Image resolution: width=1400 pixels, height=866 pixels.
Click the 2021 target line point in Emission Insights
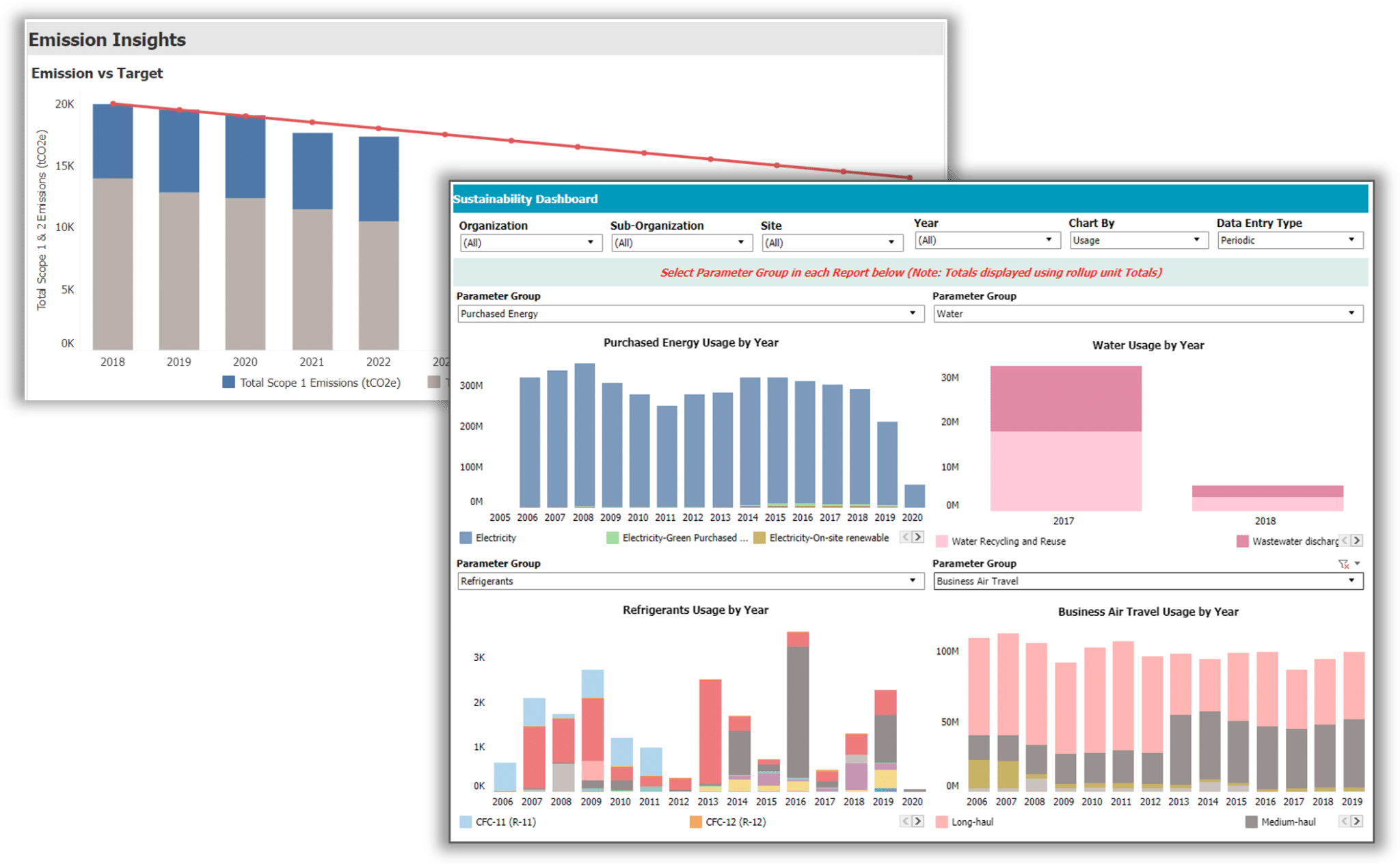[312, 122]
